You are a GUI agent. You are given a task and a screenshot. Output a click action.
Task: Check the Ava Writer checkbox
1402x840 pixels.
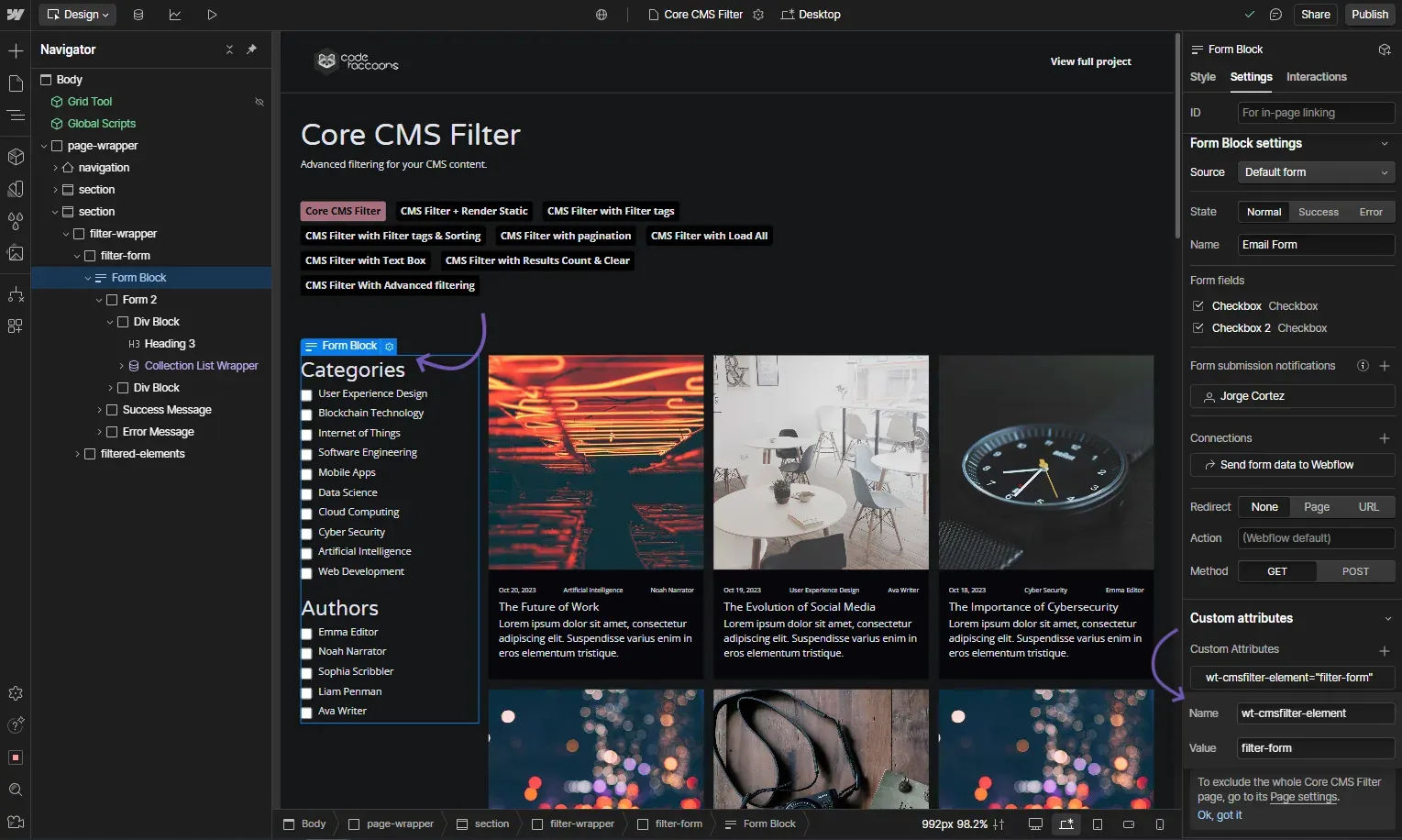(307, 713)
